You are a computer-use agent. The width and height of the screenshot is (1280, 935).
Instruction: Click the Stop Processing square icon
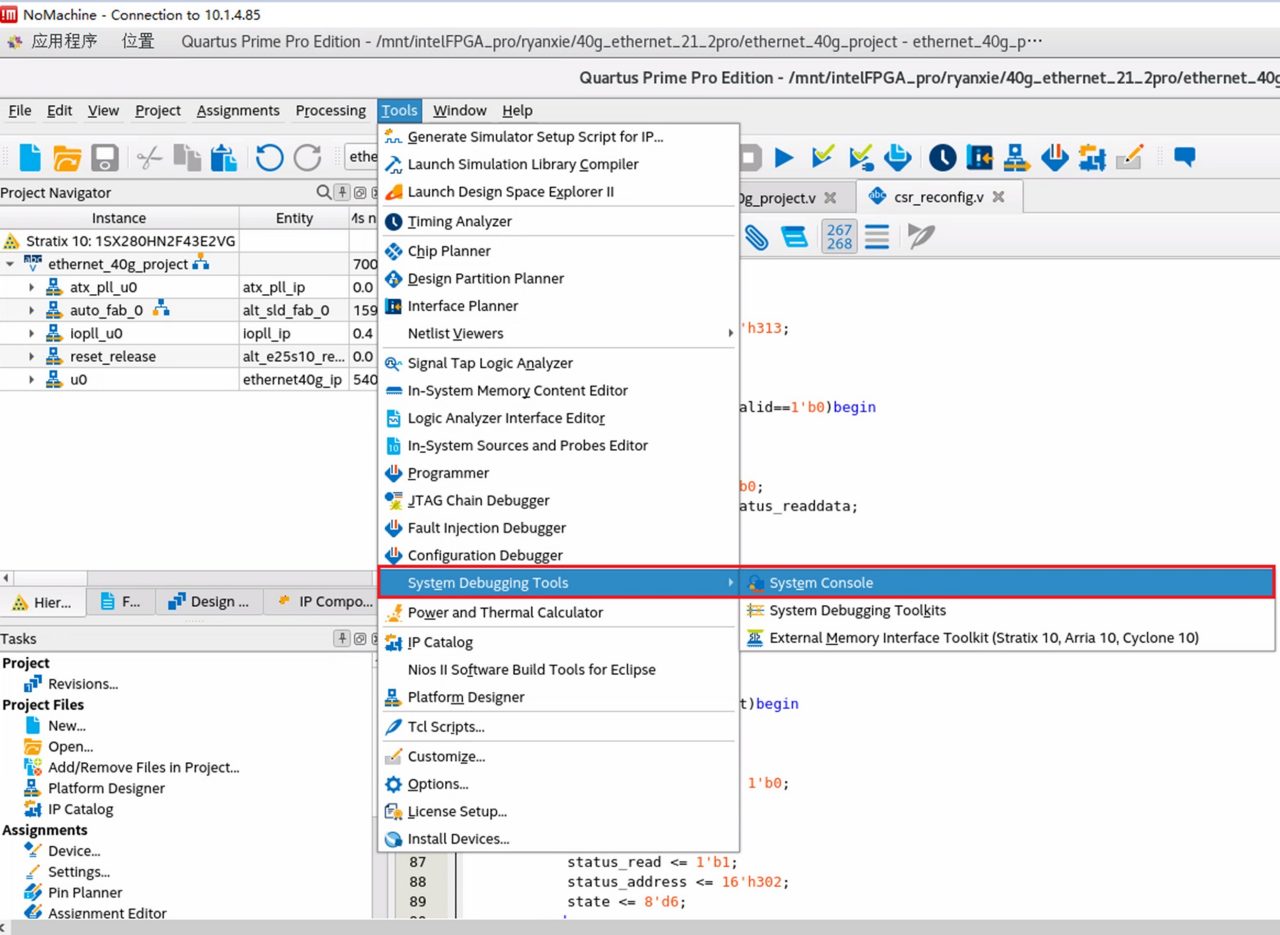(x=751, y=158)
